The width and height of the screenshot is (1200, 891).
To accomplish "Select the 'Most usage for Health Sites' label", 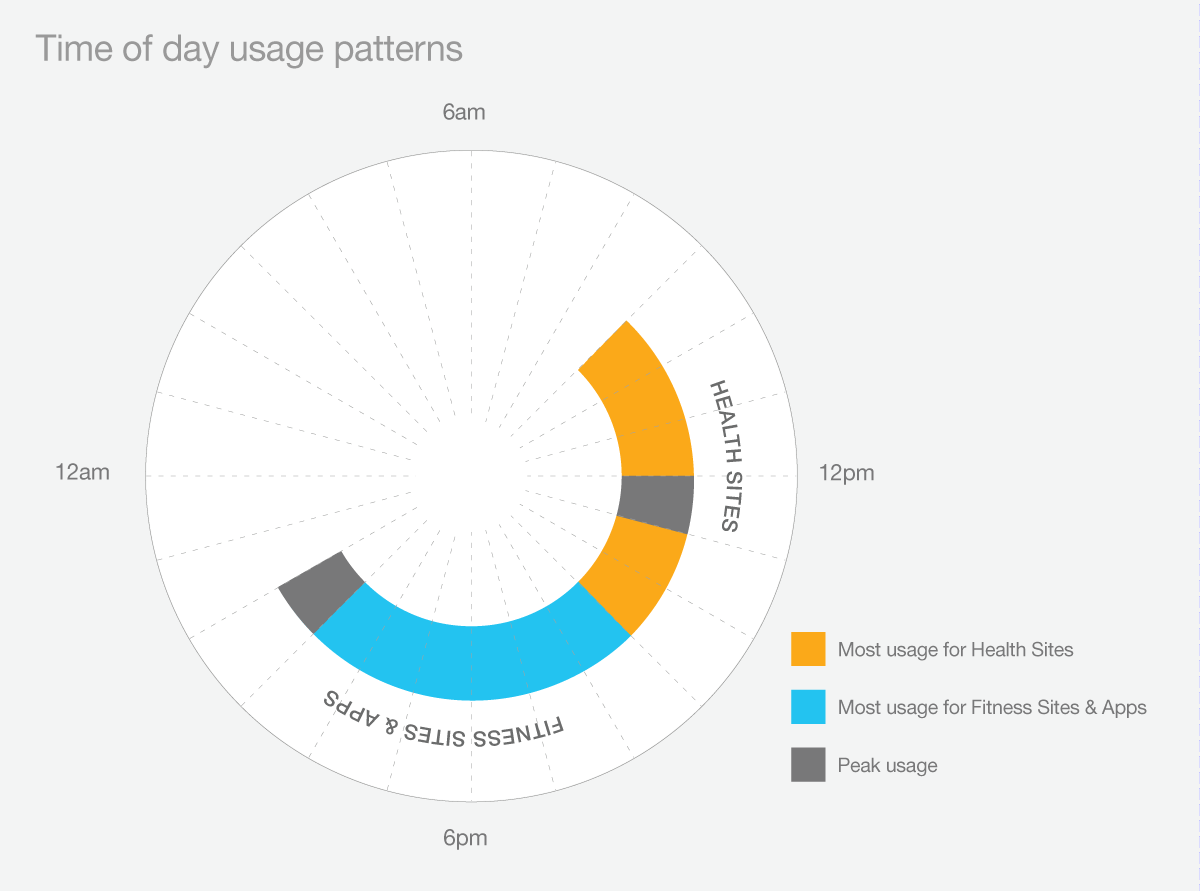I will click(955, 650).
